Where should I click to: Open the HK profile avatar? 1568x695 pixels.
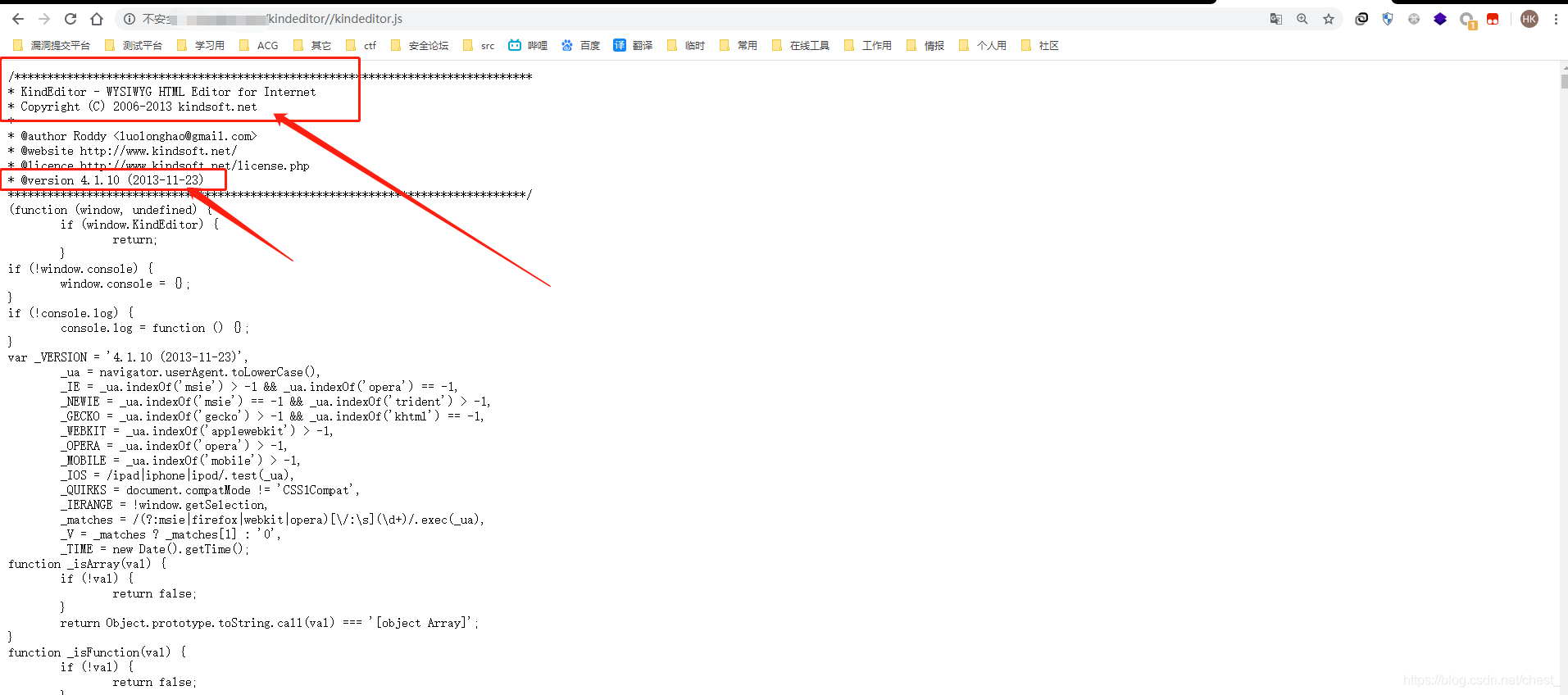1529,19
